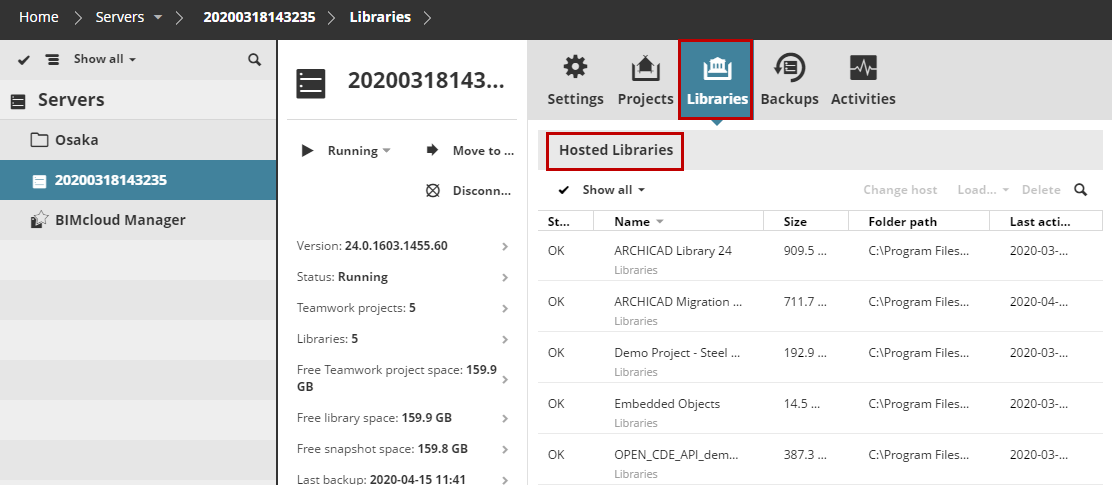
Task: Click the sidebar checkmark select icon
Action: (x=23, y=60)
